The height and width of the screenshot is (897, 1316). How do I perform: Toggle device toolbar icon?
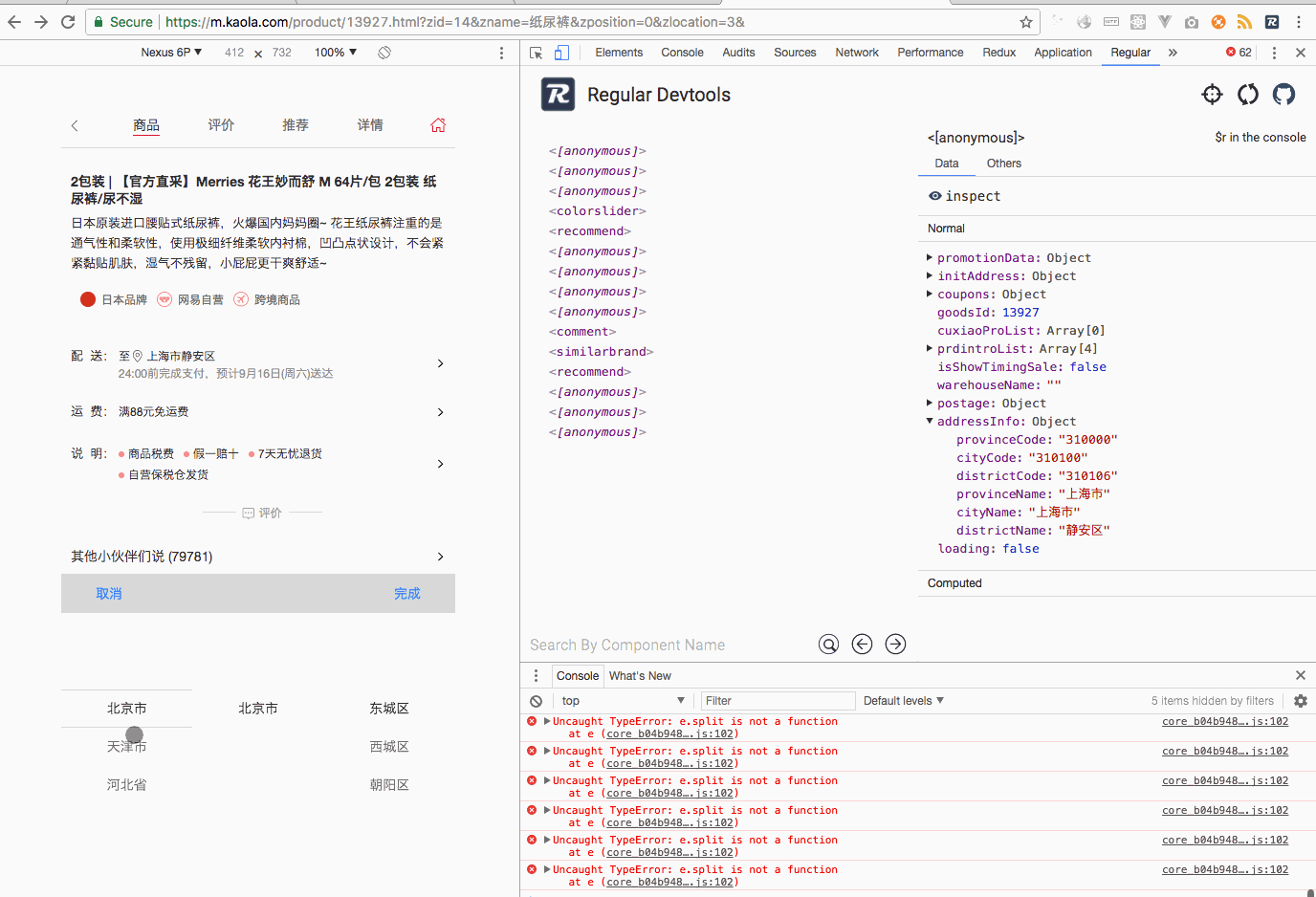561,53
